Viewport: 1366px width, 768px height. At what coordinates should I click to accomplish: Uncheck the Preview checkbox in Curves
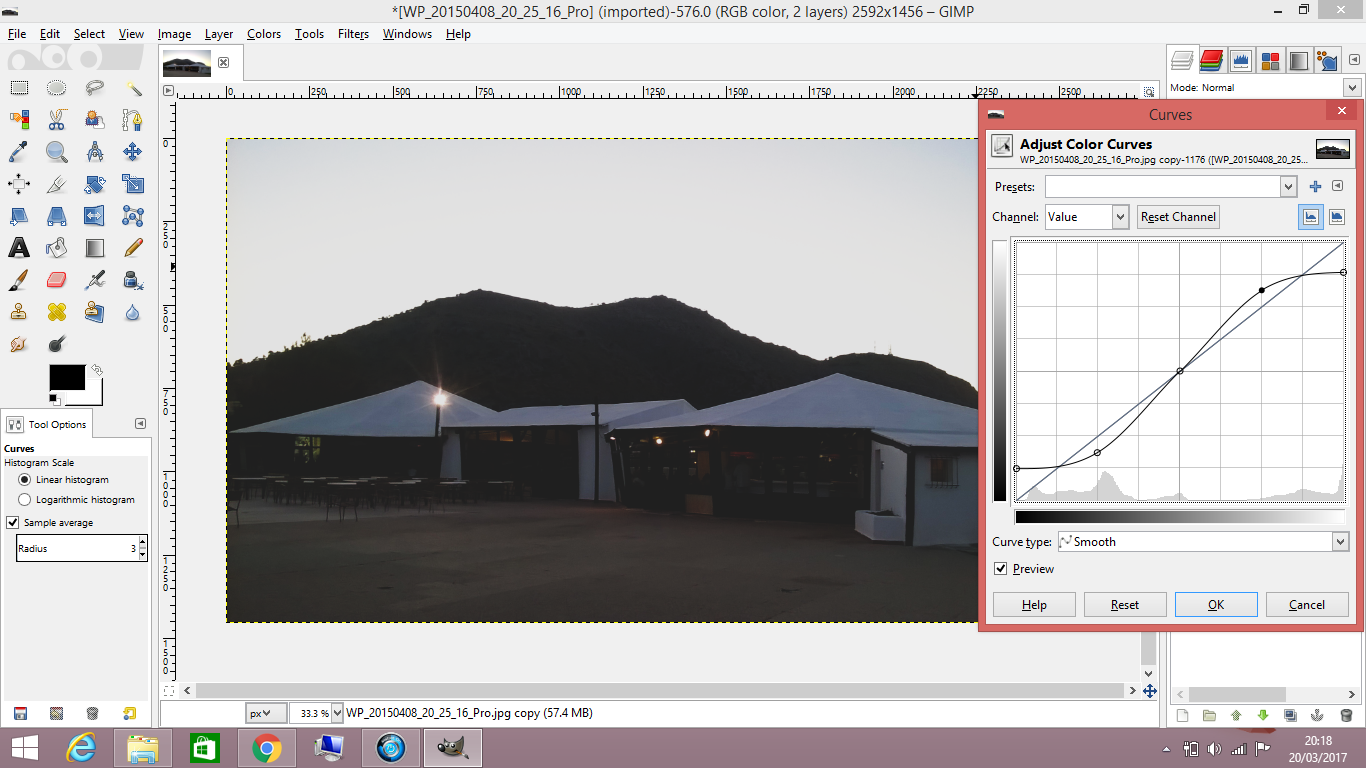pos(1000,568)
